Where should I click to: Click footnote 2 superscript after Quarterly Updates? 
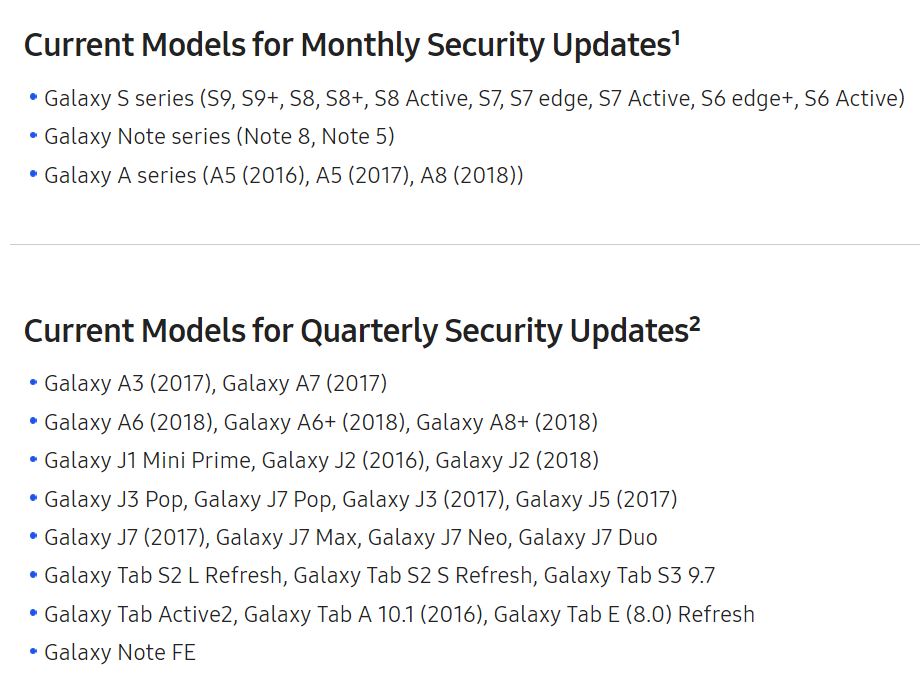pos(695,324)
